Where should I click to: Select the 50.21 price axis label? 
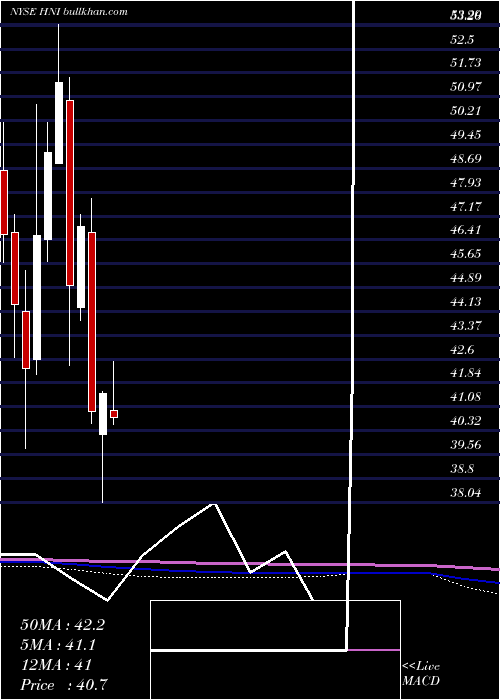(466, 110)
